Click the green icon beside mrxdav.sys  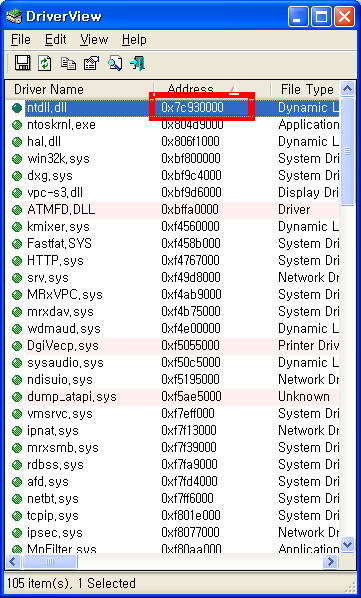pos(17,312)
